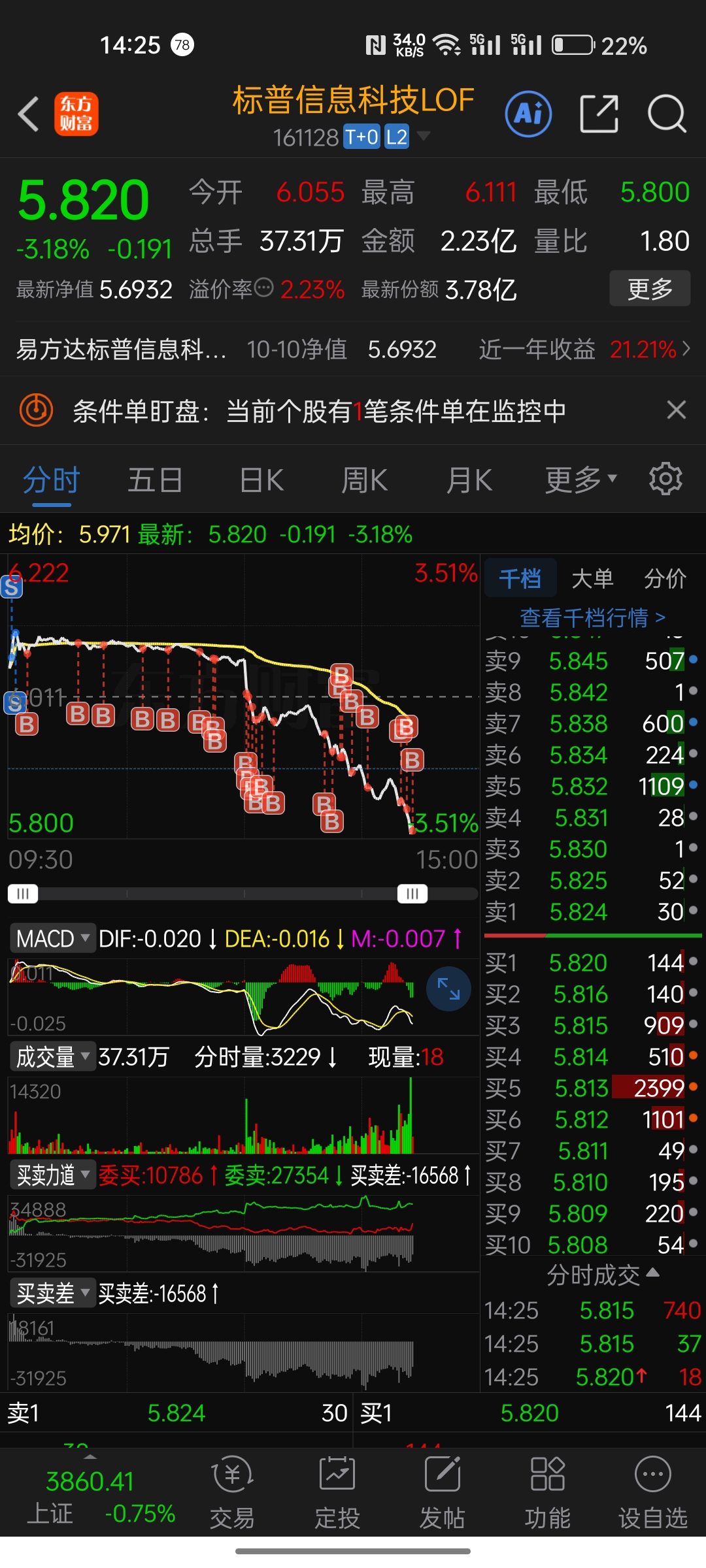Expand stock code dropdown triangle
The height and width of the screenshot is (1568, 706).
(x=424, y=136)
